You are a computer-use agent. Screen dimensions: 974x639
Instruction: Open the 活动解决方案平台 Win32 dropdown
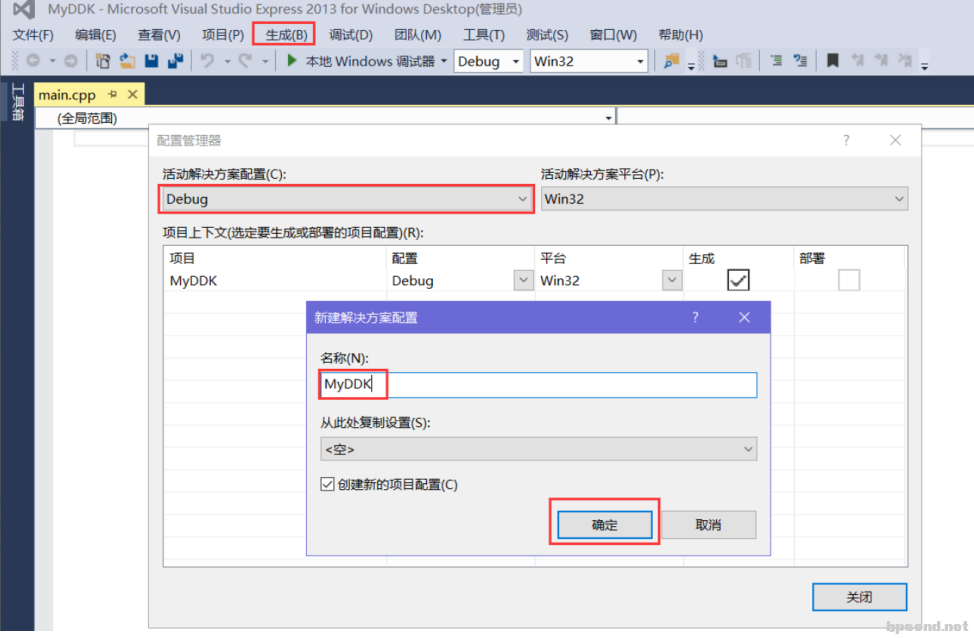724,199
